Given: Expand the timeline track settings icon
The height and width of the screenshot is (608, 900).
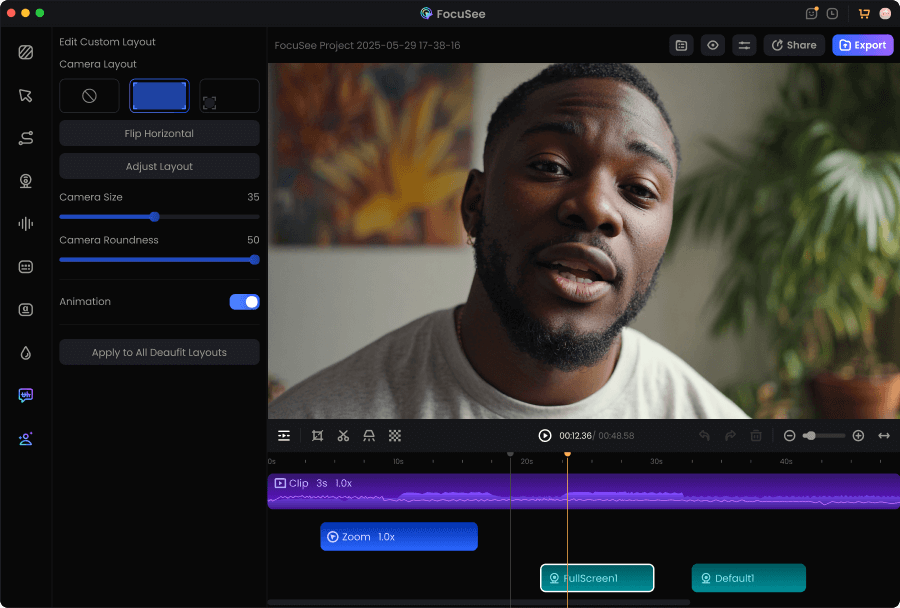Looking at the screenshot, I should point(284,436).
